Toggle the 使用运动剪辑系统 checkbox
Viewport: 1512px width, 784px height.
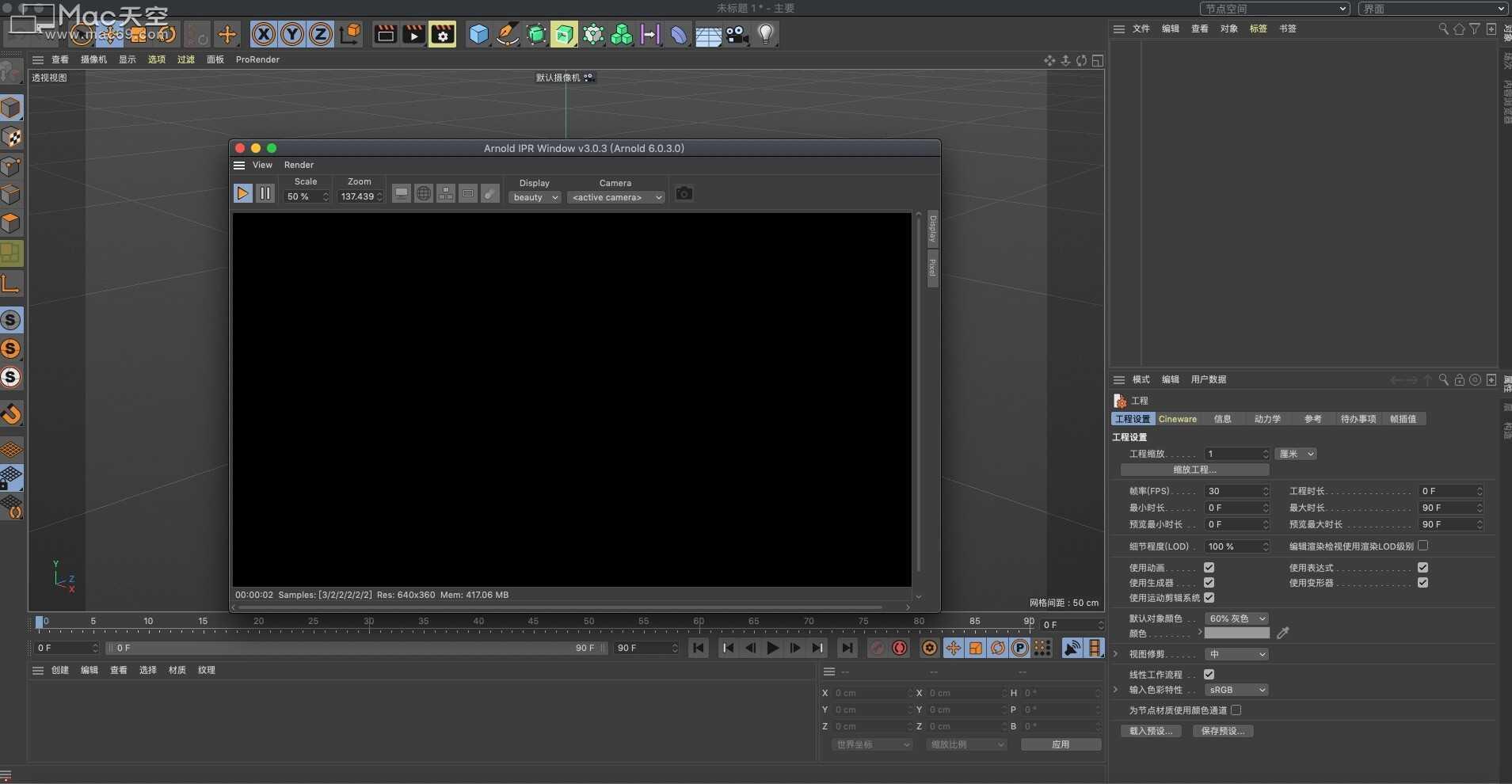click(1209, 597)
